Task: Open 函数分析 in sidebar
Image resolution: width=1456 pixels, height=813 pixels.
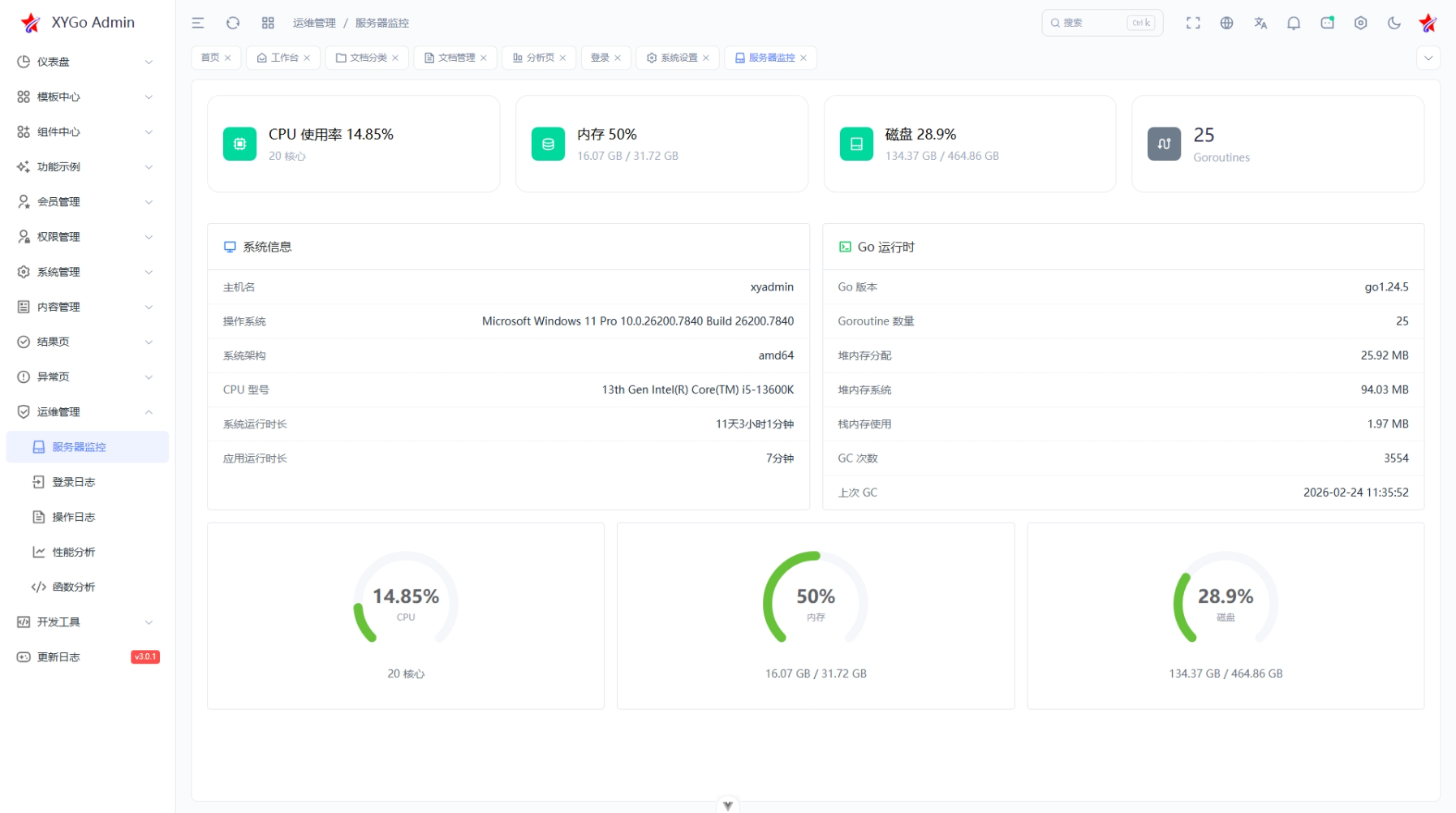Action: pos(87,587)
